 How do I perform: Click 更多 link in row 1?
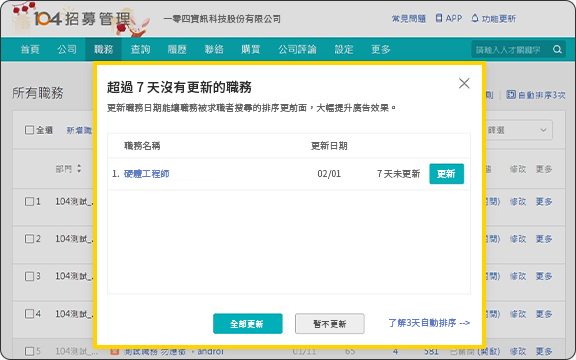coord(544,201)
